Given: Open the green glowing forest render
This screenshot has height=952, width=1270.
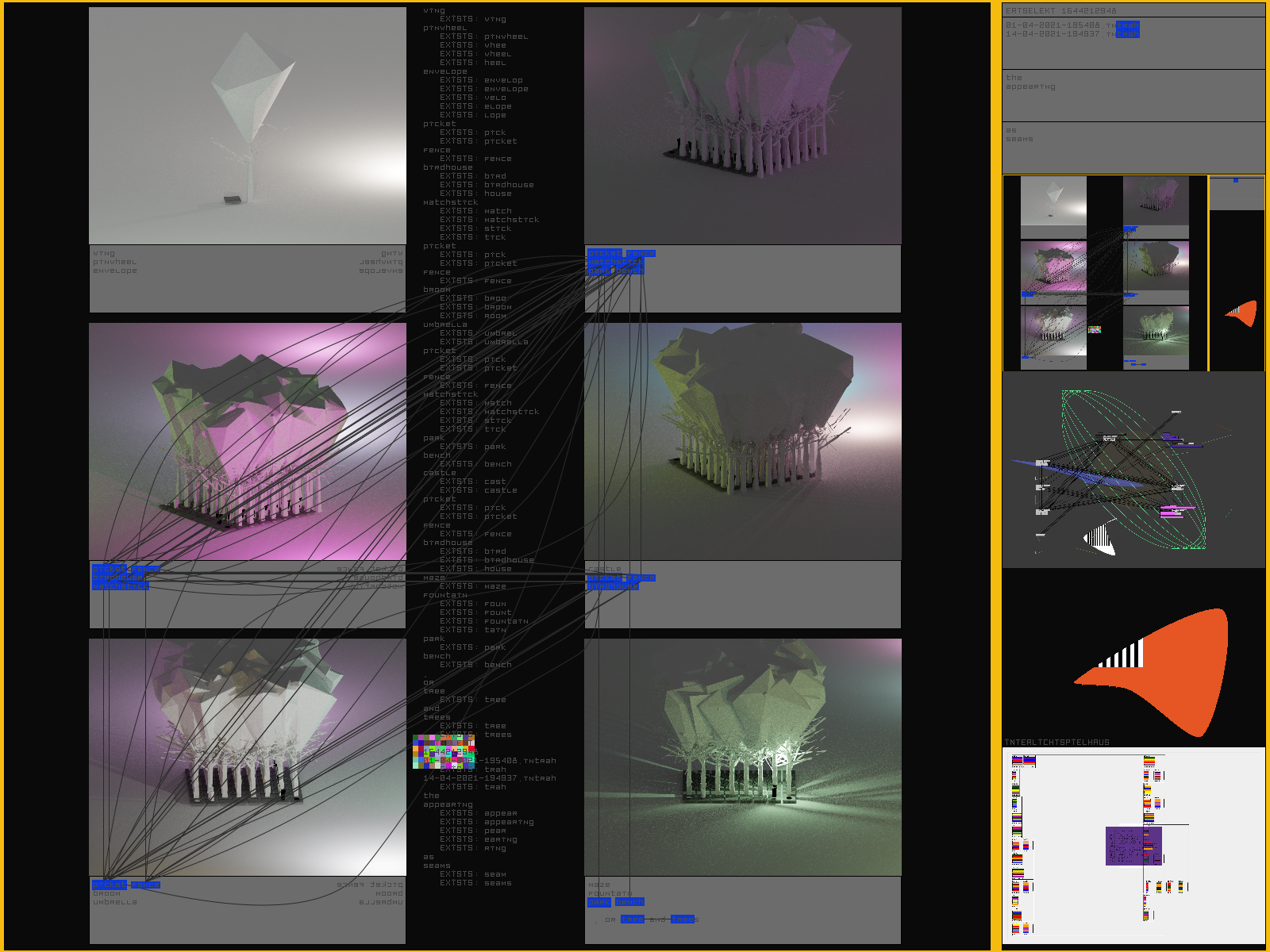Looking at the screenshot, I should pos(742,757).
